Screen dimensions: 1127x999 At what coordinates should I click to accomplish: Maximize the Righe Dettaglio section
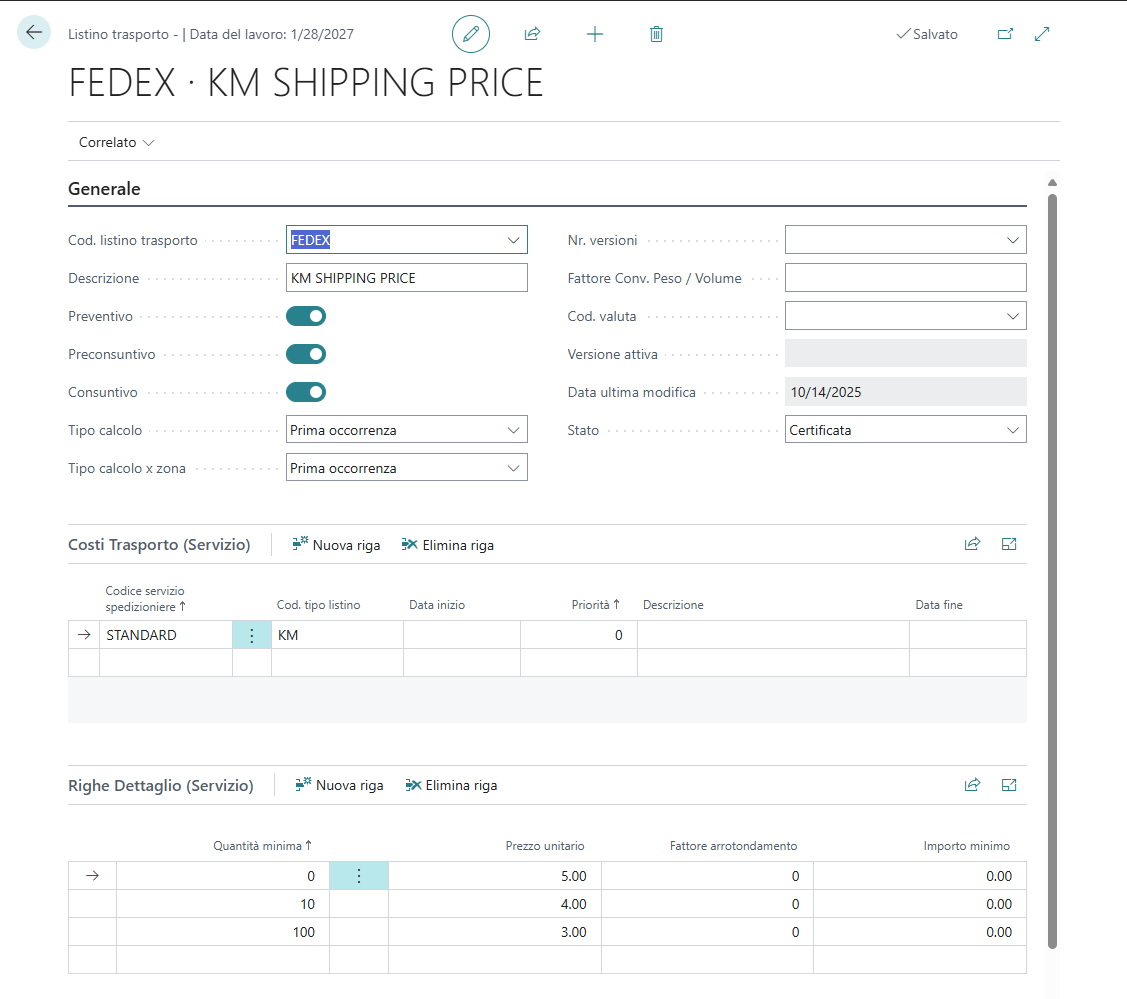pos(1009,785)
